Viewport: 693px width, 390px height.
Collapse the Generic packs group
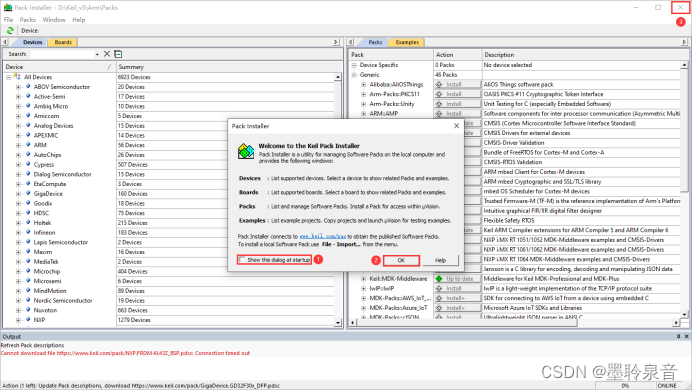click(x=354, y=75)
